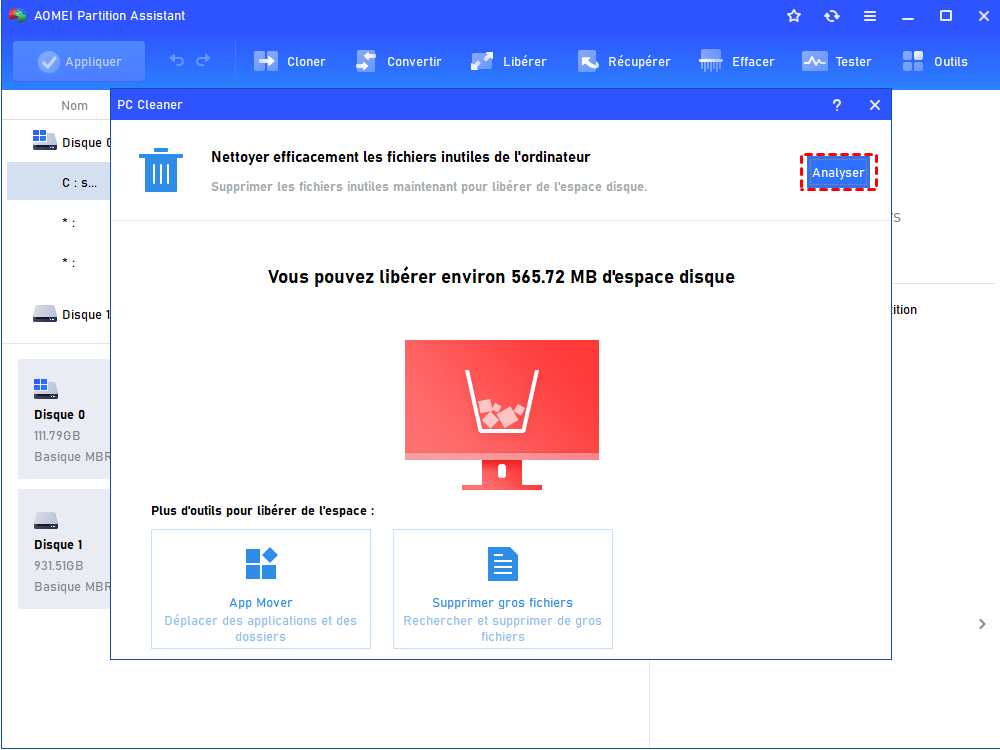Open Supprimer gros fichiers tool
The height and width of the screenshot is (750, 1000).
502,588
